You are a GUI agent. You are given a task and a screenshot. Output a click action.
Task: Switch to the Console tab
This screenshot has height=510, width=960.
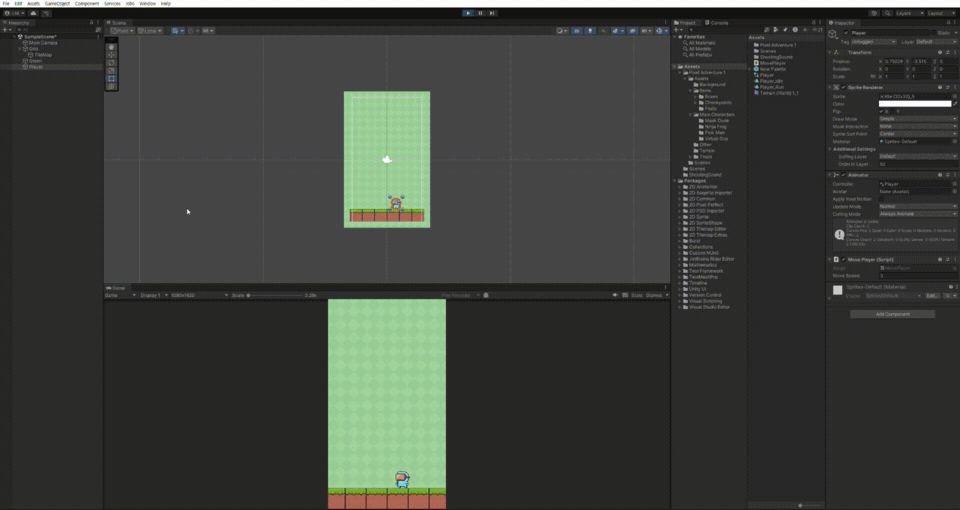pos(716,23)
